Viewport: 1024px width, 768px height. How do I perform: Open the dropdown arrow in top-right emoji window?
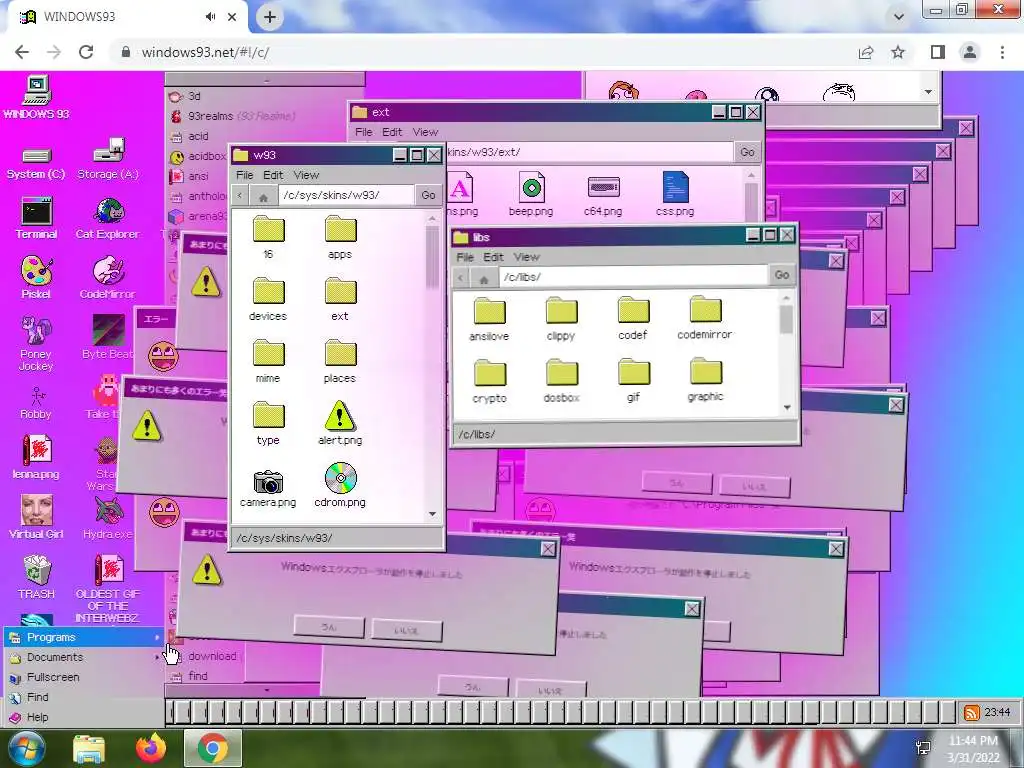click(x=928, y=92)
